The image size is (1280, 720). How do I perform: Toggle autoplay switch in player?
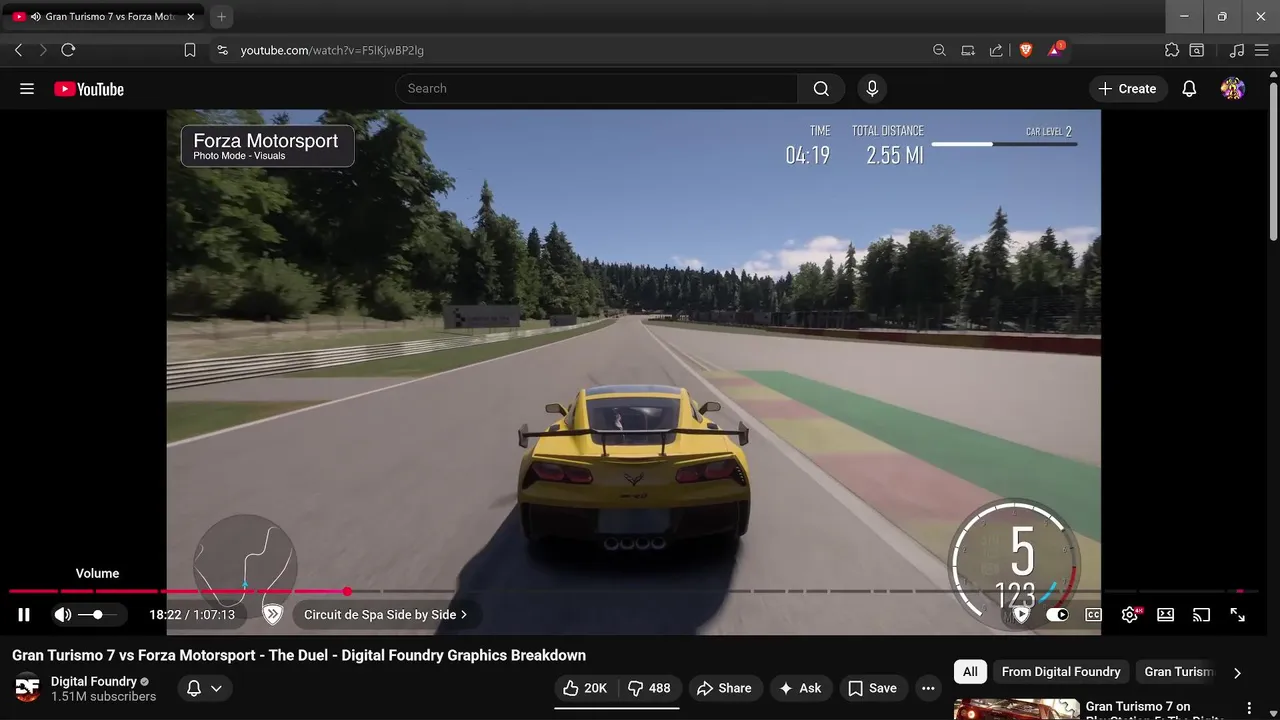(1057, 615)
